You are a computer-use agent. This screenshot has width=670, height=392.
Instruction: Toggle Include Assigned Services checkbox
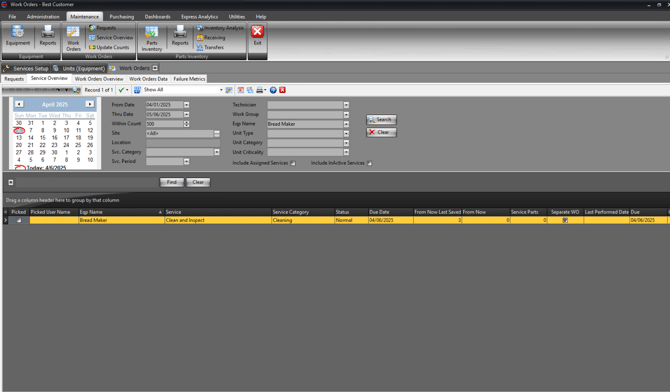coord(293,163)
